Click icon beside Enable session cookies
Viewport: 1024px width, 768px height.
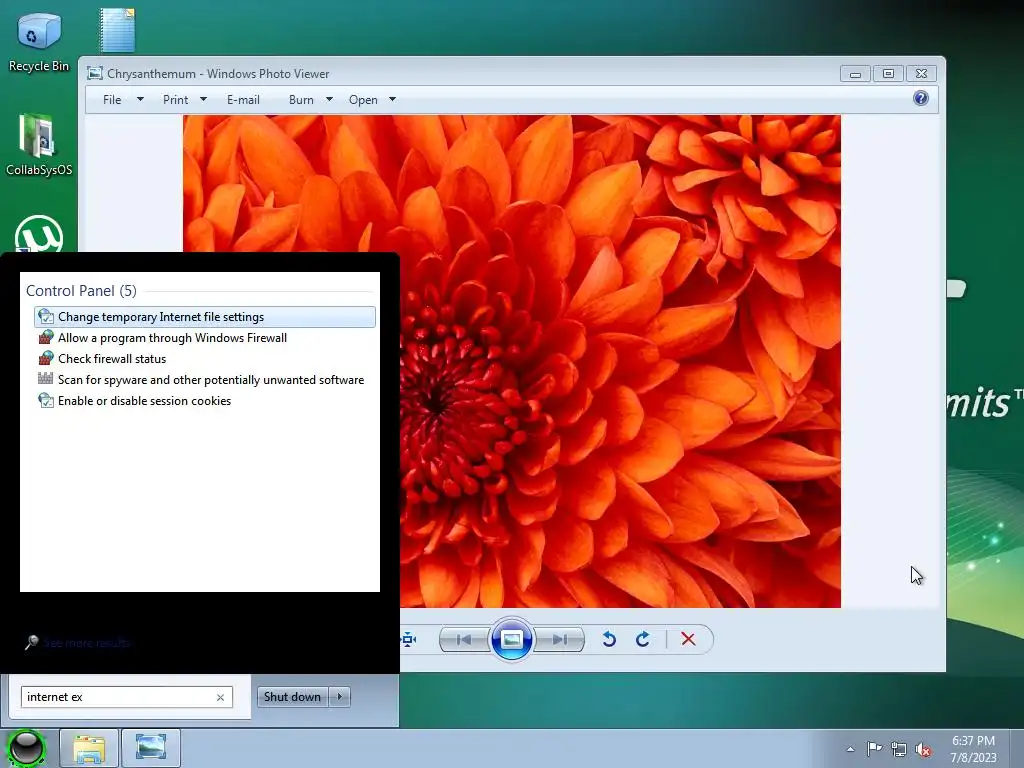[46, 400]
